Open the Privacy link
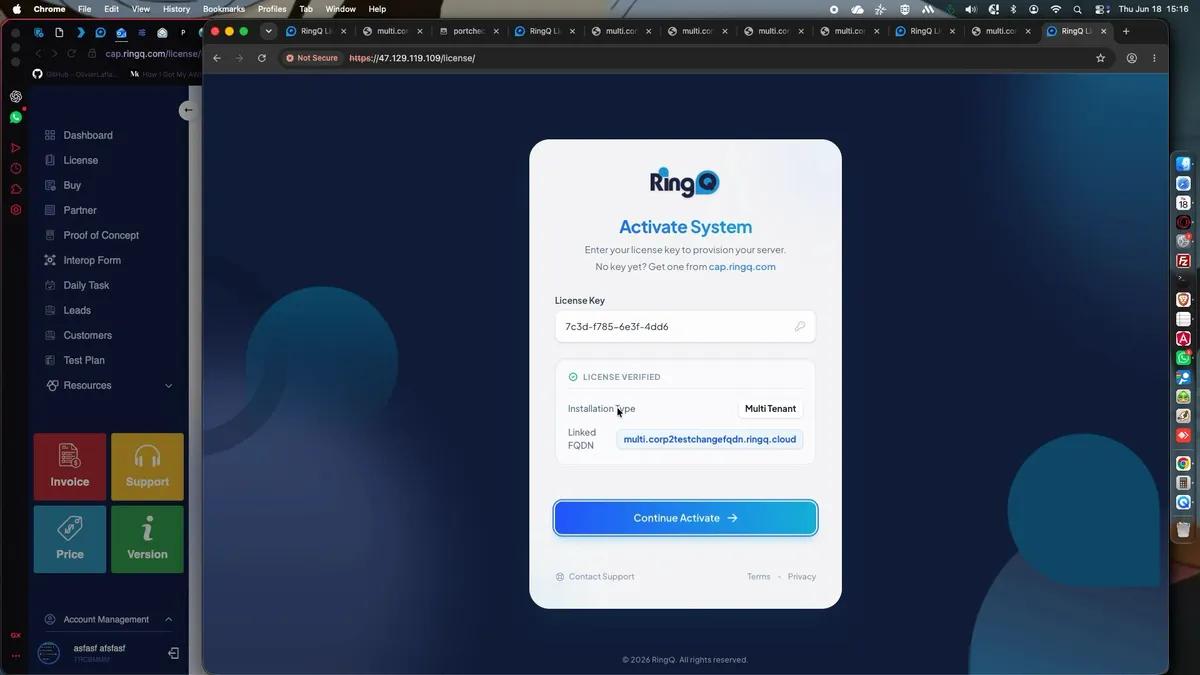The image size is (1200, 675). pos(802,577)
